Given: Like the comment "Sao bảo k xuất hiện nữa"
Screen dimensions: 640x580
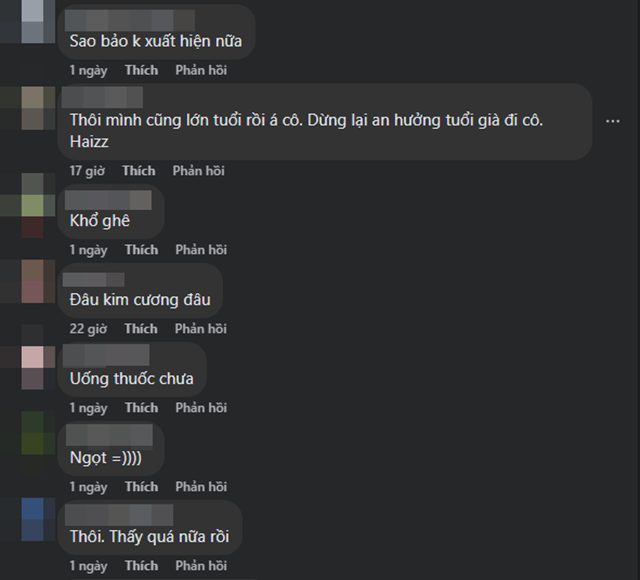Looking at the screenshot, I should pyautogui.click(x=141, y=70).
